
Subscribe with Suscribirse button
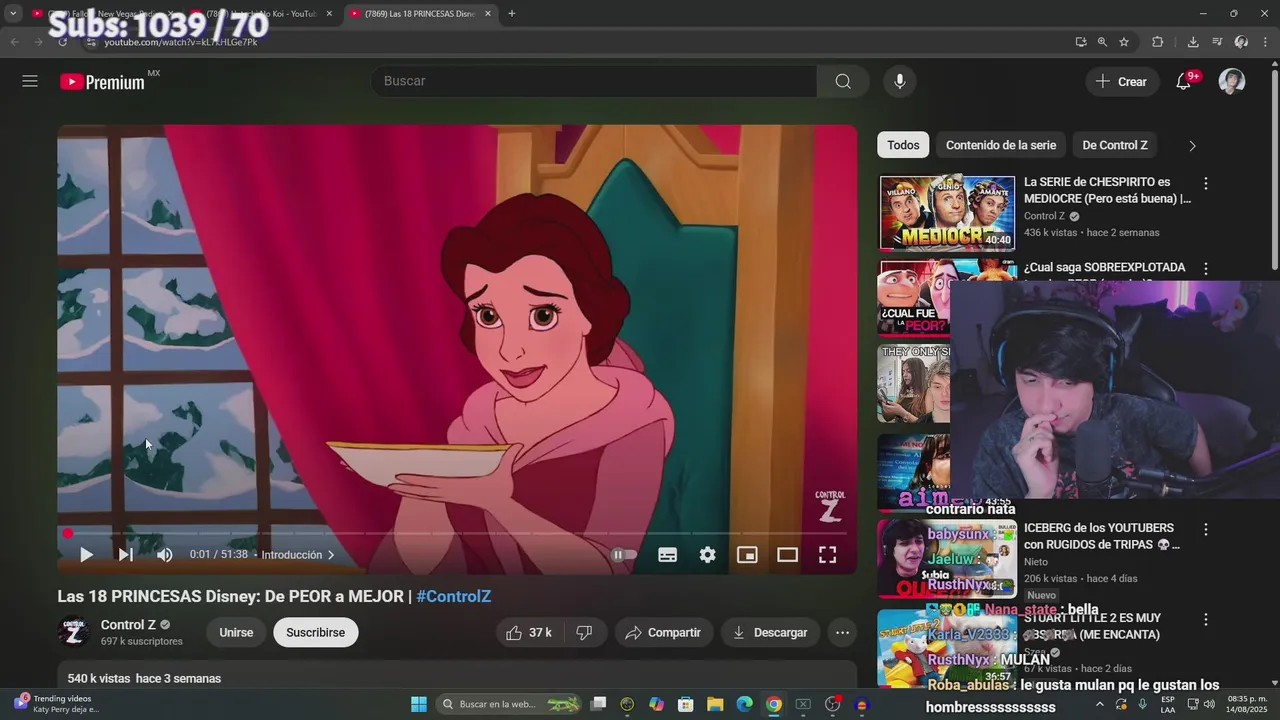click(x=315, y=632)
